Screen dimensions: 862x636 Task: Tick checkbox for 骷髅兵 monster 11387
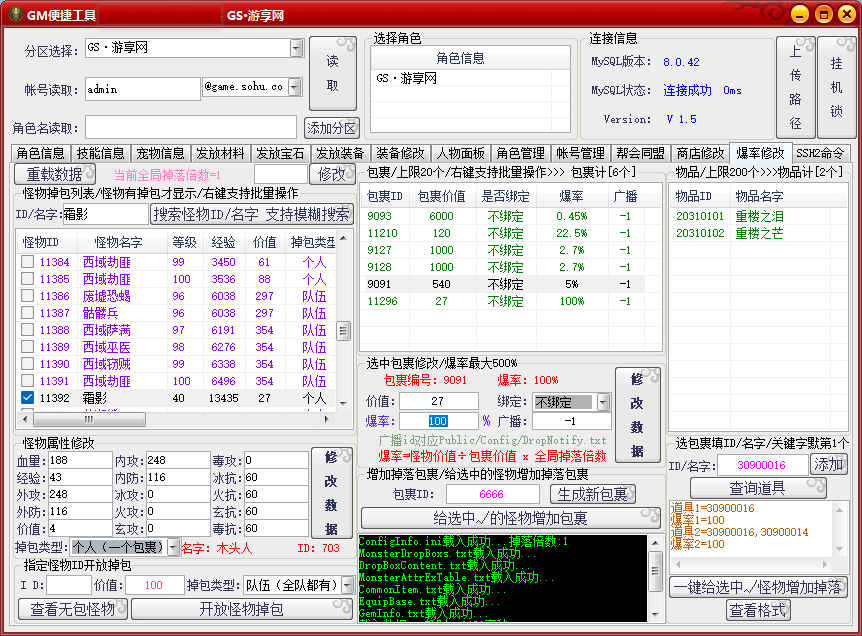(28, 313)
